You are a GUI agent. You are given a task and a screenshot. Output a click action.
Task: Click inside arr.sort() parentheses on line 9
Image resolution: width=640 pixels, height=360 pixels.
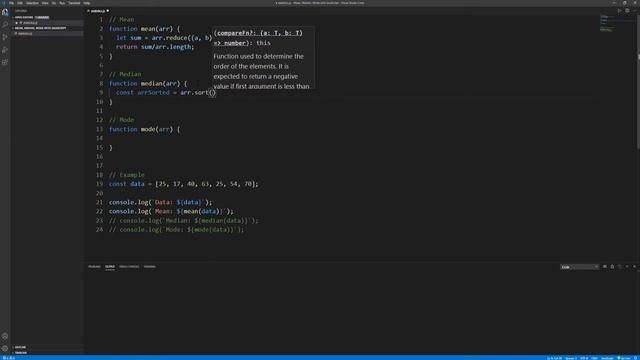tap(212, 93)
